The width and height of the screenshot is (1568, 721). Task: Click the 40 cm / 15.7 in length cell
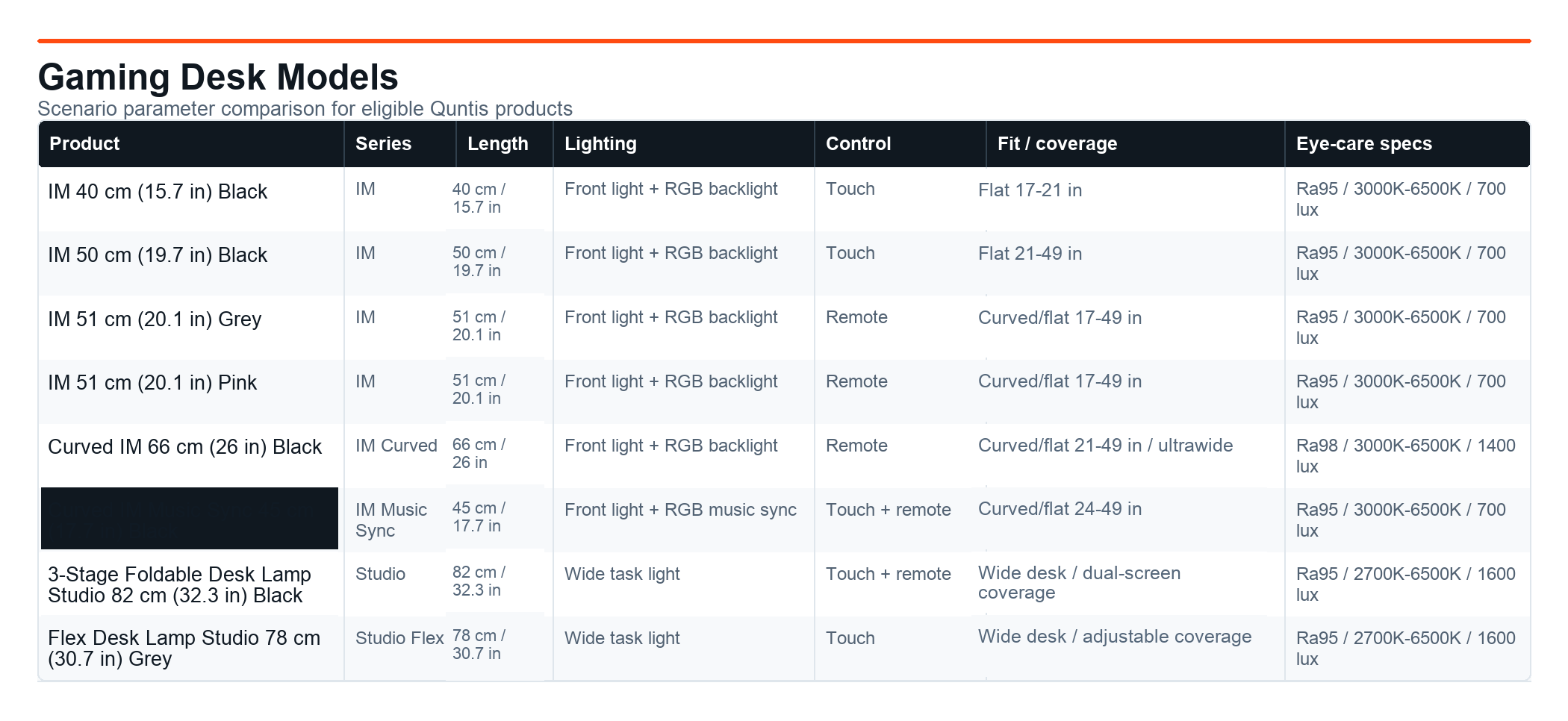coord(479,199)
